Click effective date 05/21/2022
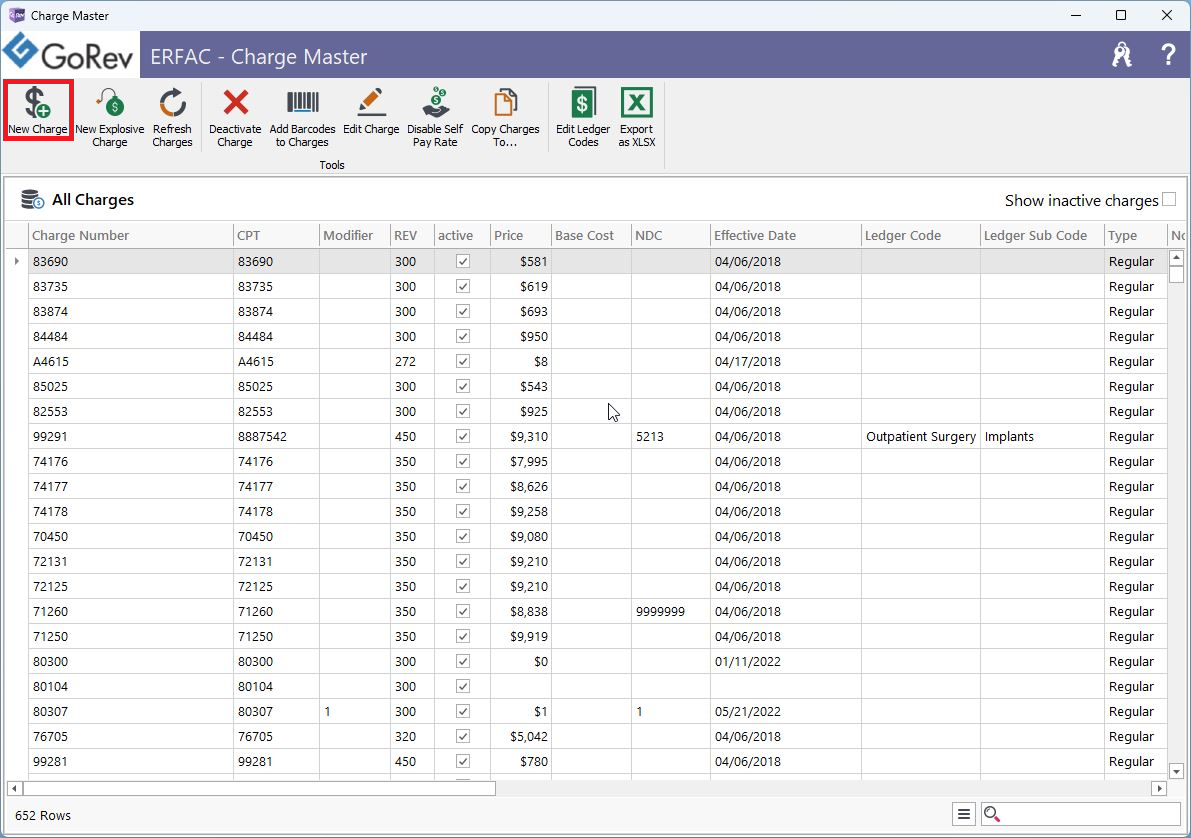This screenshot has width=1191, height=838. [785, 711]
